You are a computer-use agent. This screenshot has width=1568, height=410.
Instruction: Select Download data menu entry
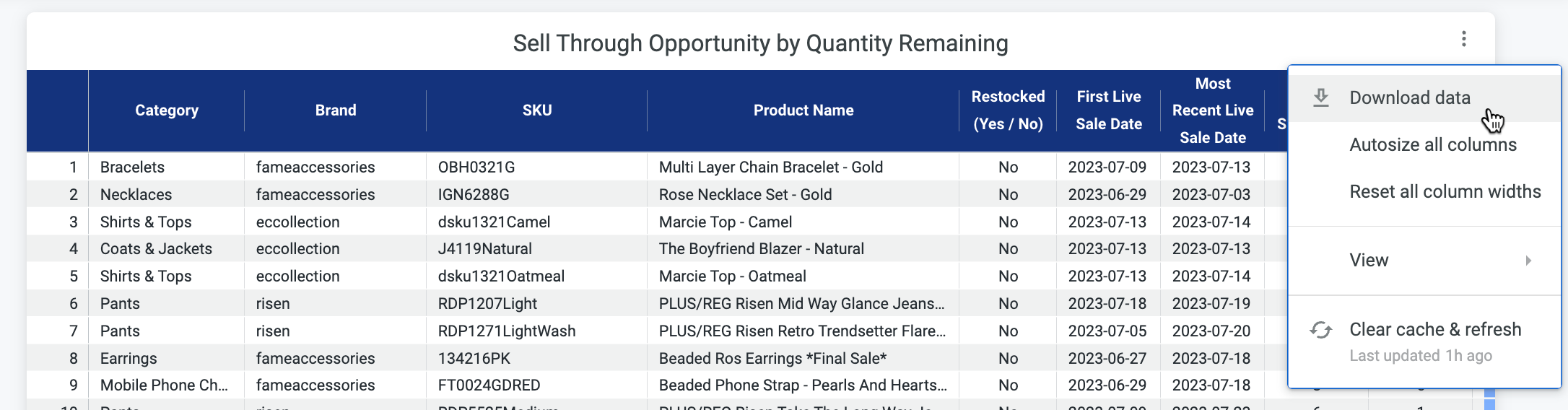1424,97
